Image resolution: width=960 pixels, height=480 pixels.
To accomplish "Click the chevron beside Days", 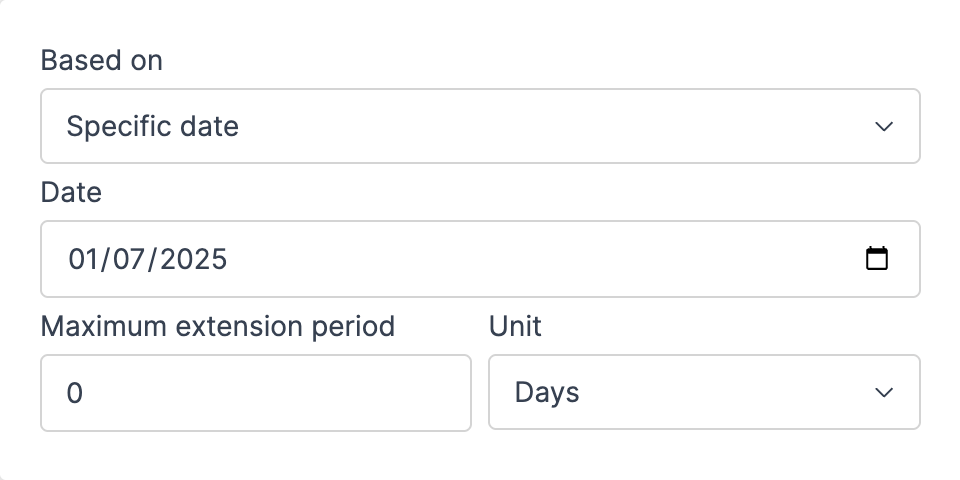I will tap(883, 393).
